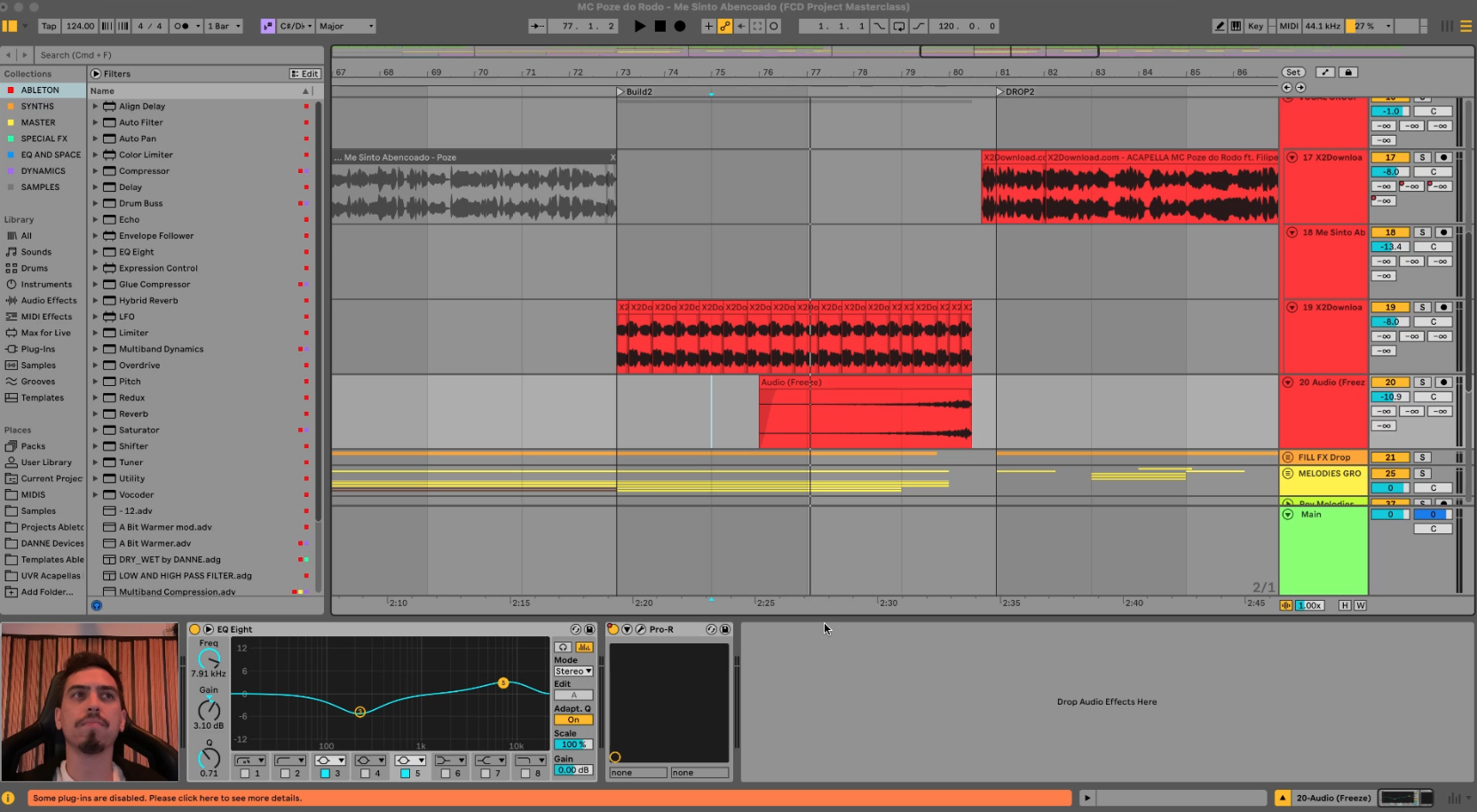Screen dimensions: 1477x812
Task: Enable Follow playback in the control bar
Action: coord(538,26)
